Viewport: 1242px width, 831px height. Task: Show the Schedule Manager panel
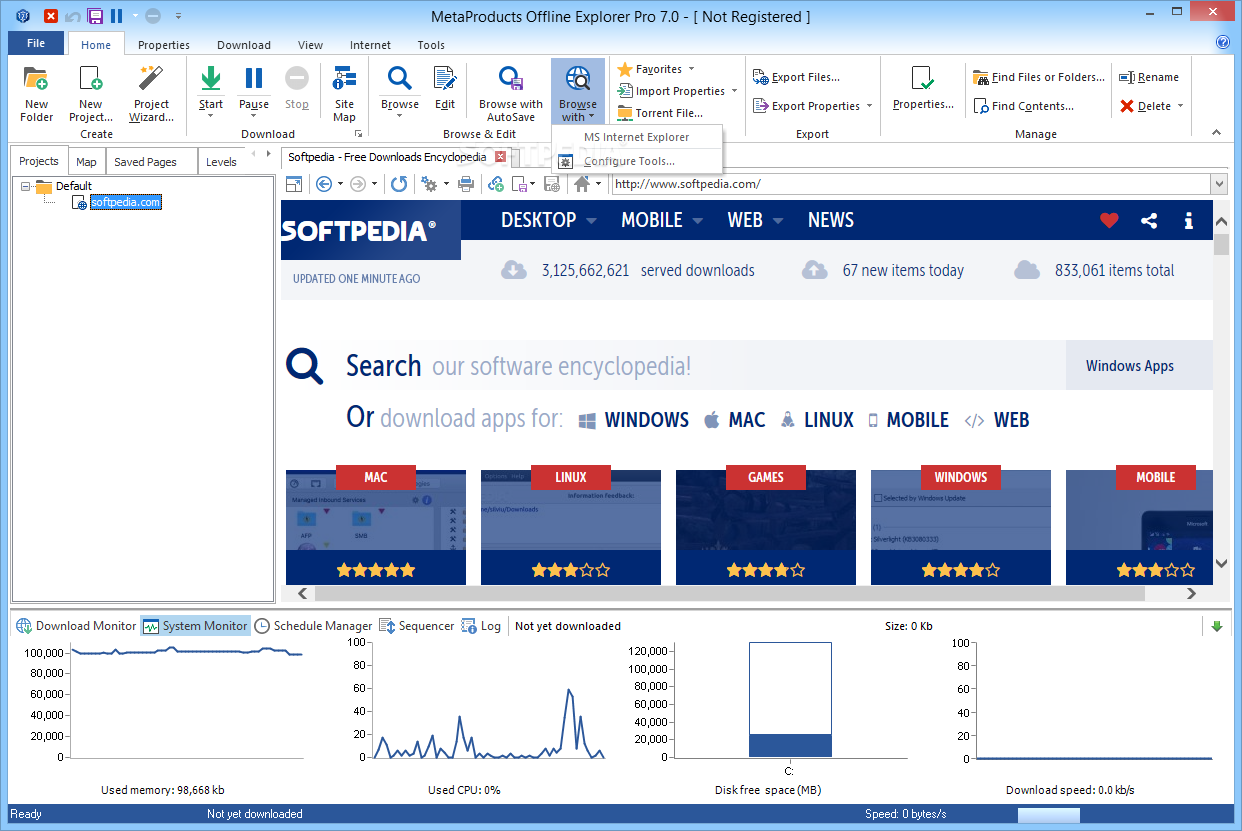[313, 626]
